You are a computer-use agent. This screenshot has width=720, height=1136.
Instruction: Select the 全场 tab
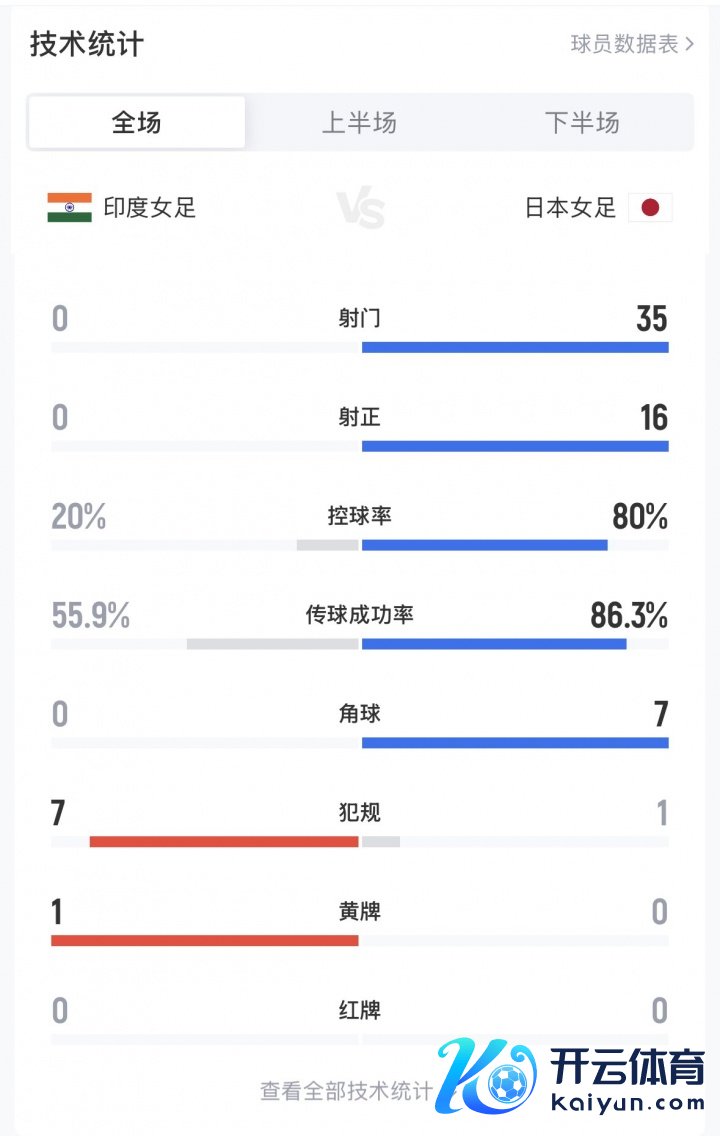pyautogui.click(x=137, y=123)
